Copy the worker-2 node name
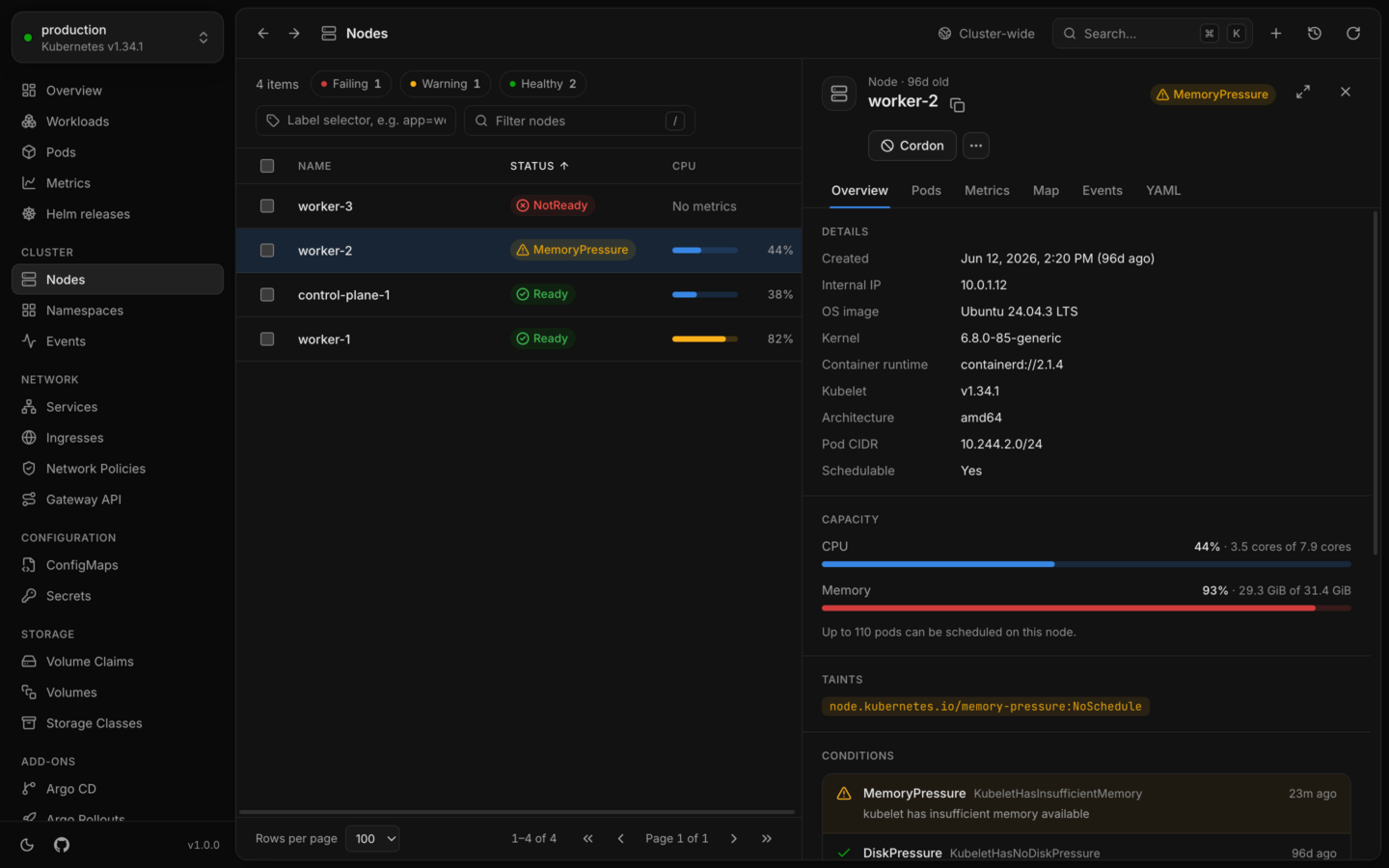The image size is (1389, 868). click(x=958, y=104)
